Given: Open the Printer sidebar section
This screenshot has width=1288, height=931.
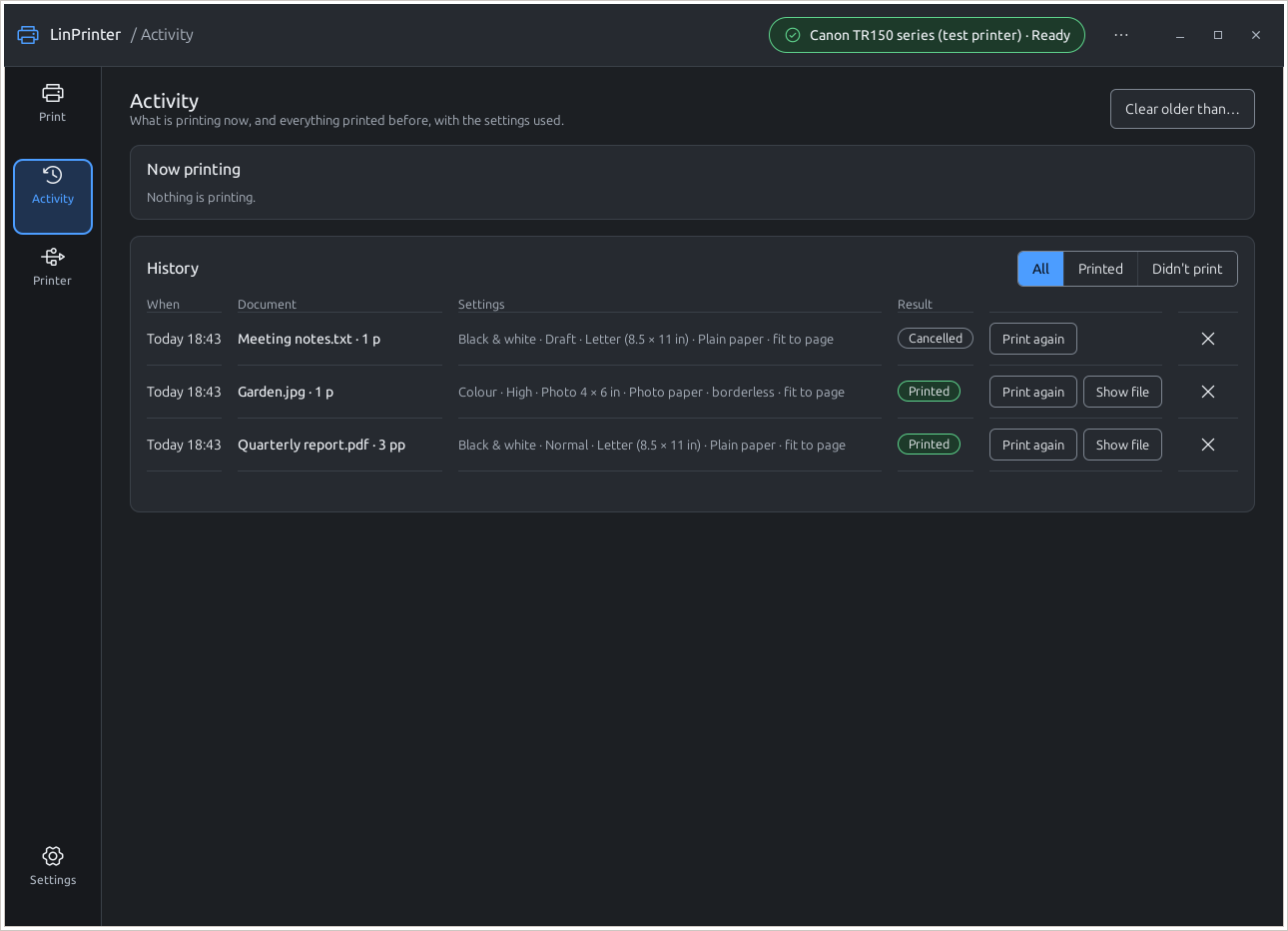Looking at the screenshot, I should coord(53,268).
